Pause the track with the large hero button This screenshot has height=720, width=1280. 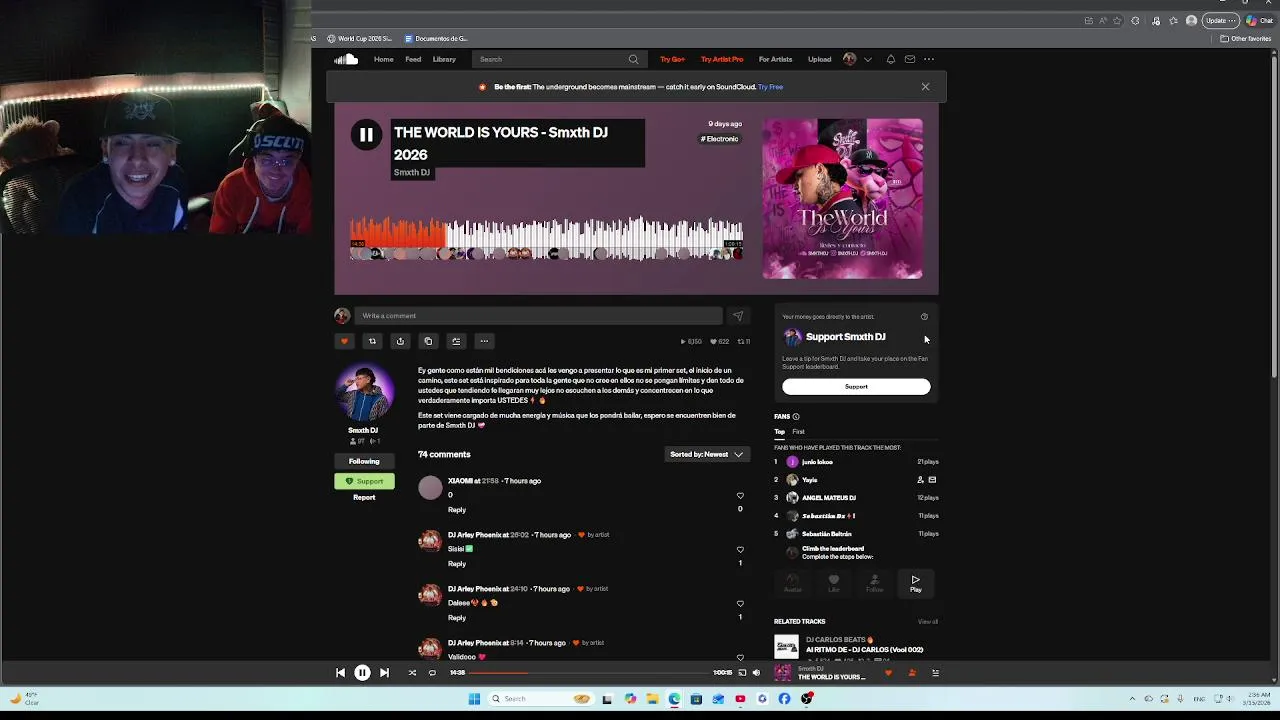point(366,135)
